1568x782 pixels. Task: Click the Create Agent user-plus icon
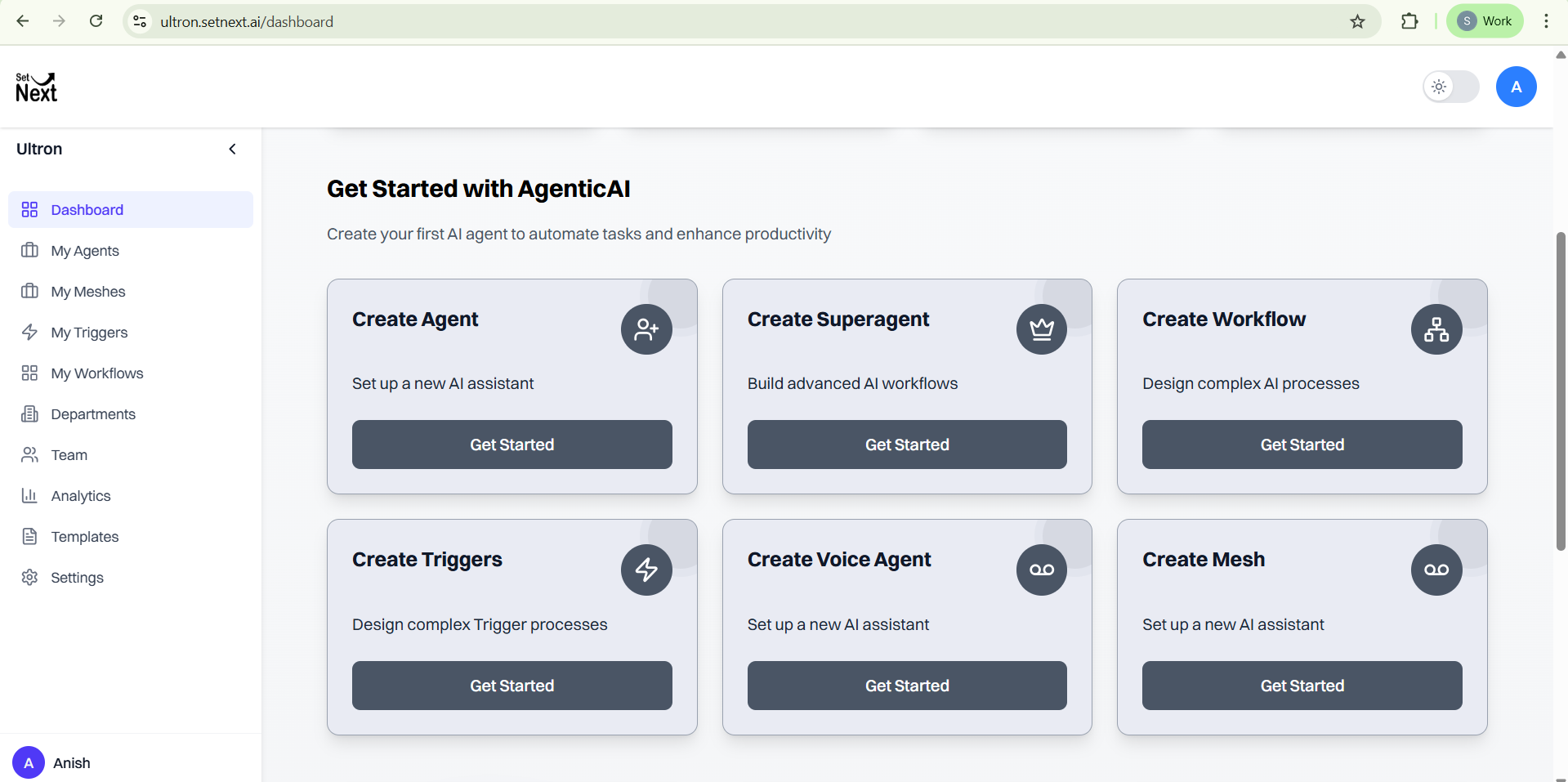(646, 329)
